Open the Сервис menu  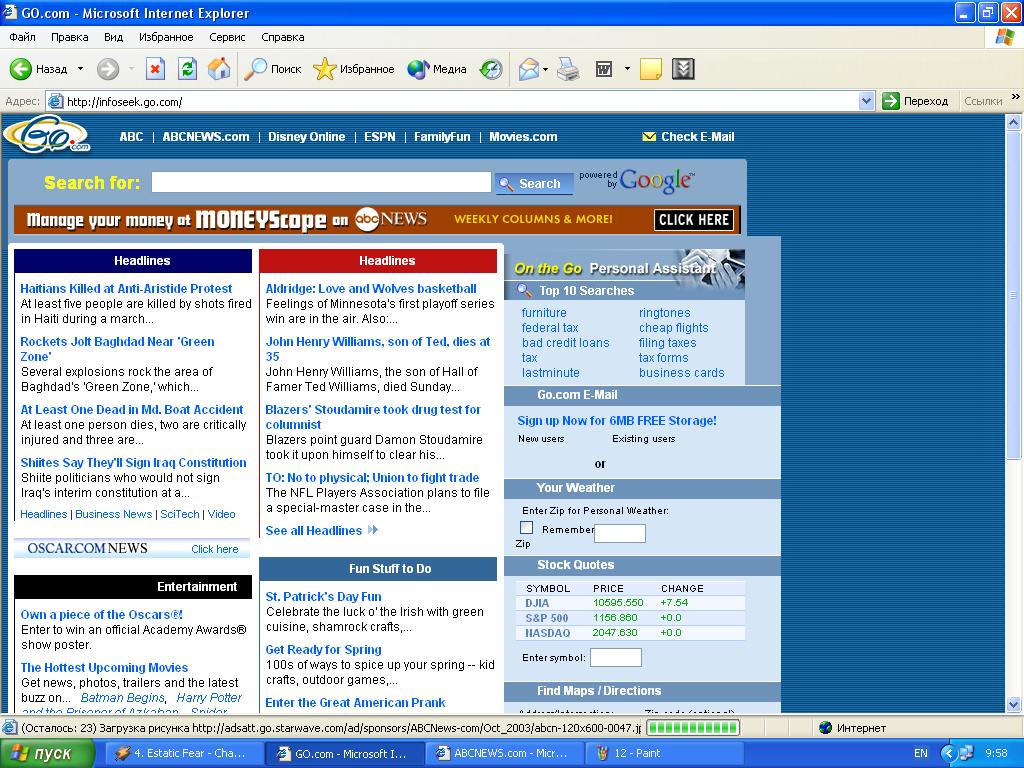[227, 37]
